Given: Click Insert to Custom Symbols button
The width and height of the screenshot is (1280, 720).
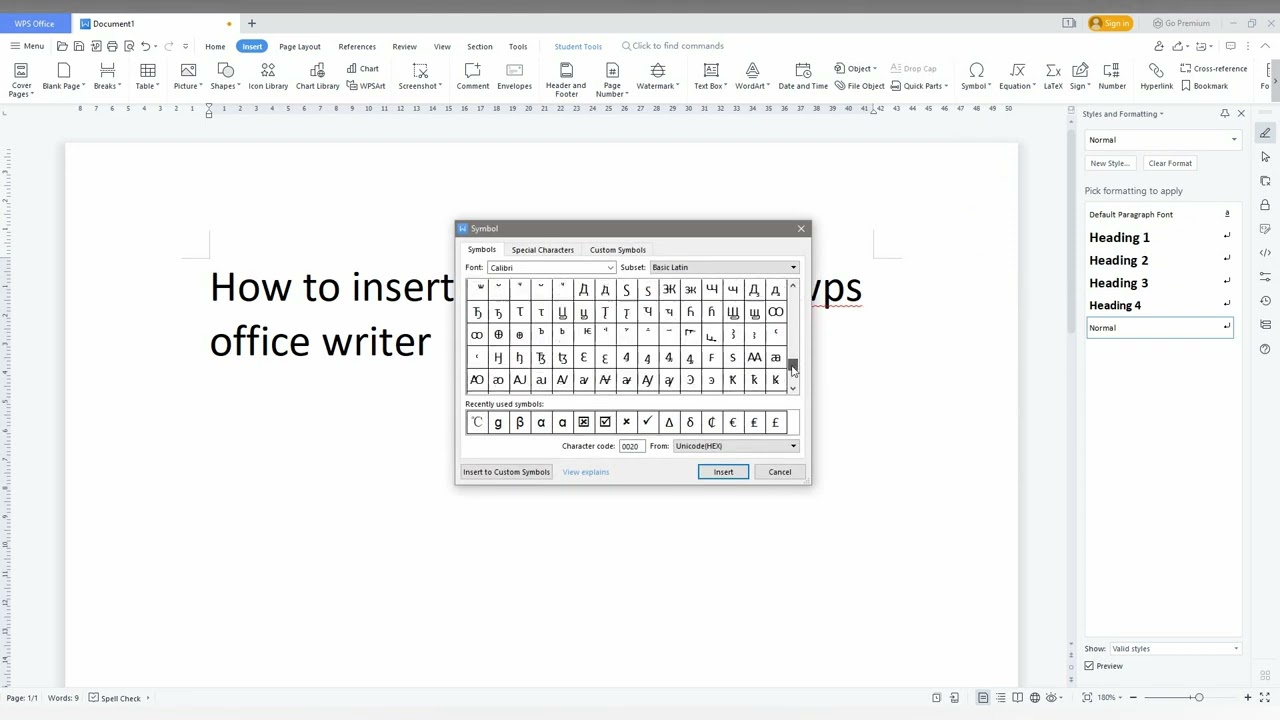Looking at the screenshot, I should pos(506,472).
